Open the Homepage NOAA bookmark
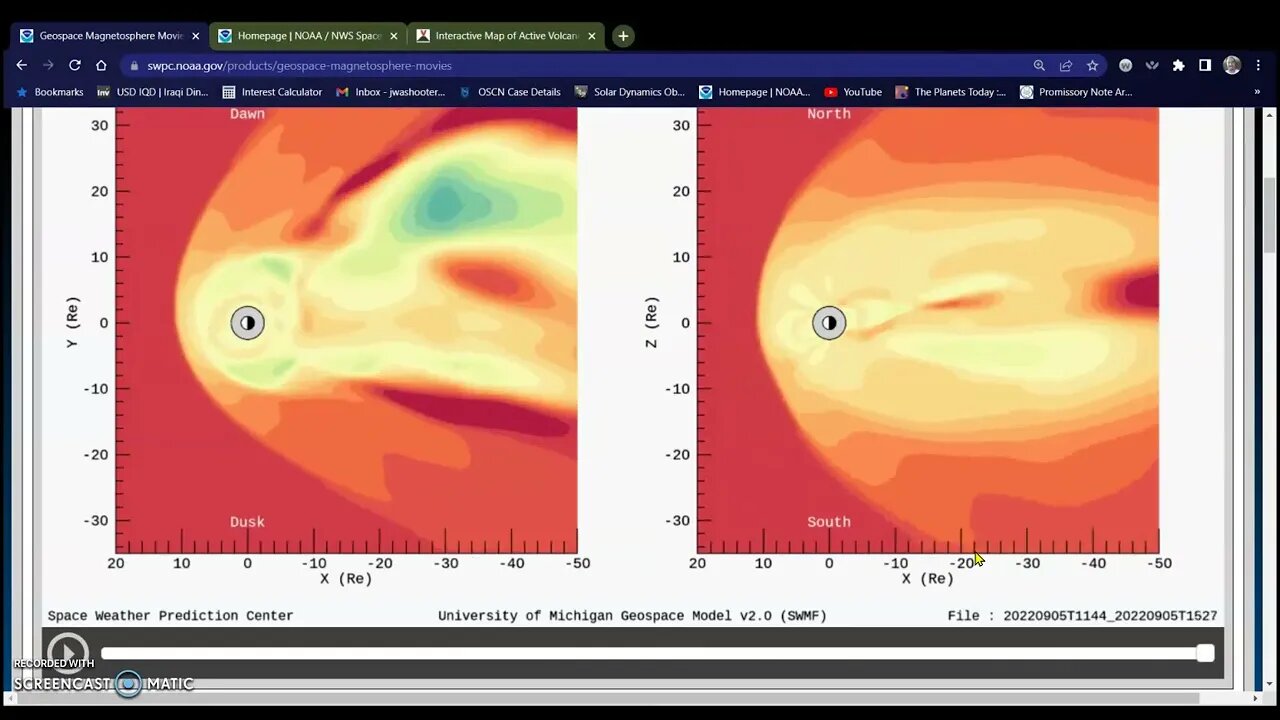This screenshot has height=720, width=1280. 755,92
